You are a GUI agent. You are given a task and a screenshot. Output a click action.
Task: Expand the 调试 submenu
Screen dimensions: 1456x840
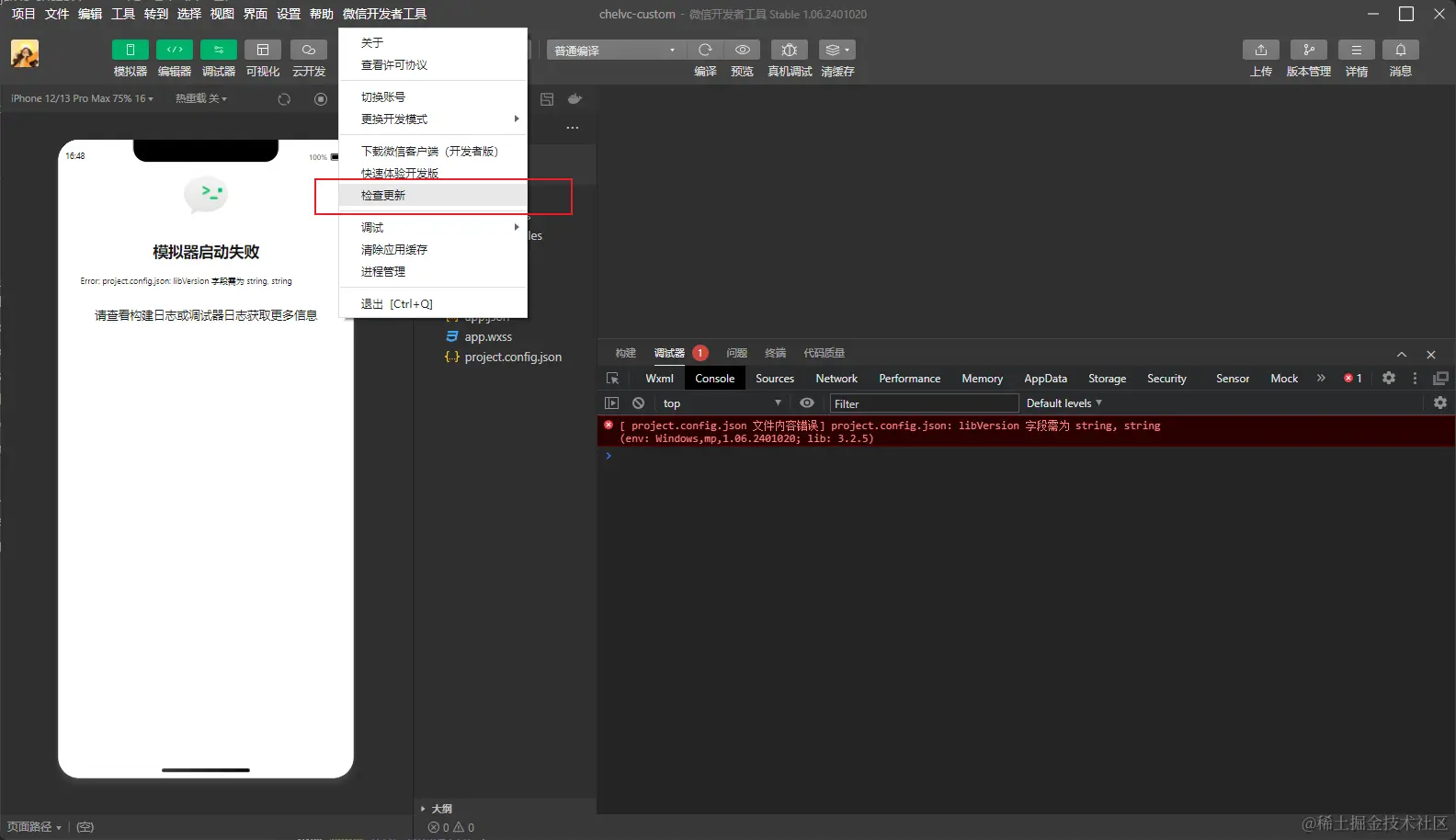click(433, 228)
